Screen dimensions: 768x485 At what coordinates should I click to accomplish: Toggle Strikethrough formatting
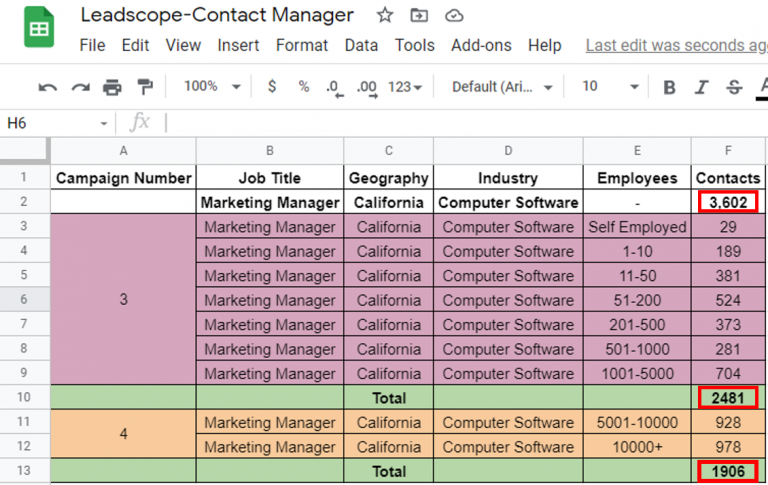tap(734, 87)
